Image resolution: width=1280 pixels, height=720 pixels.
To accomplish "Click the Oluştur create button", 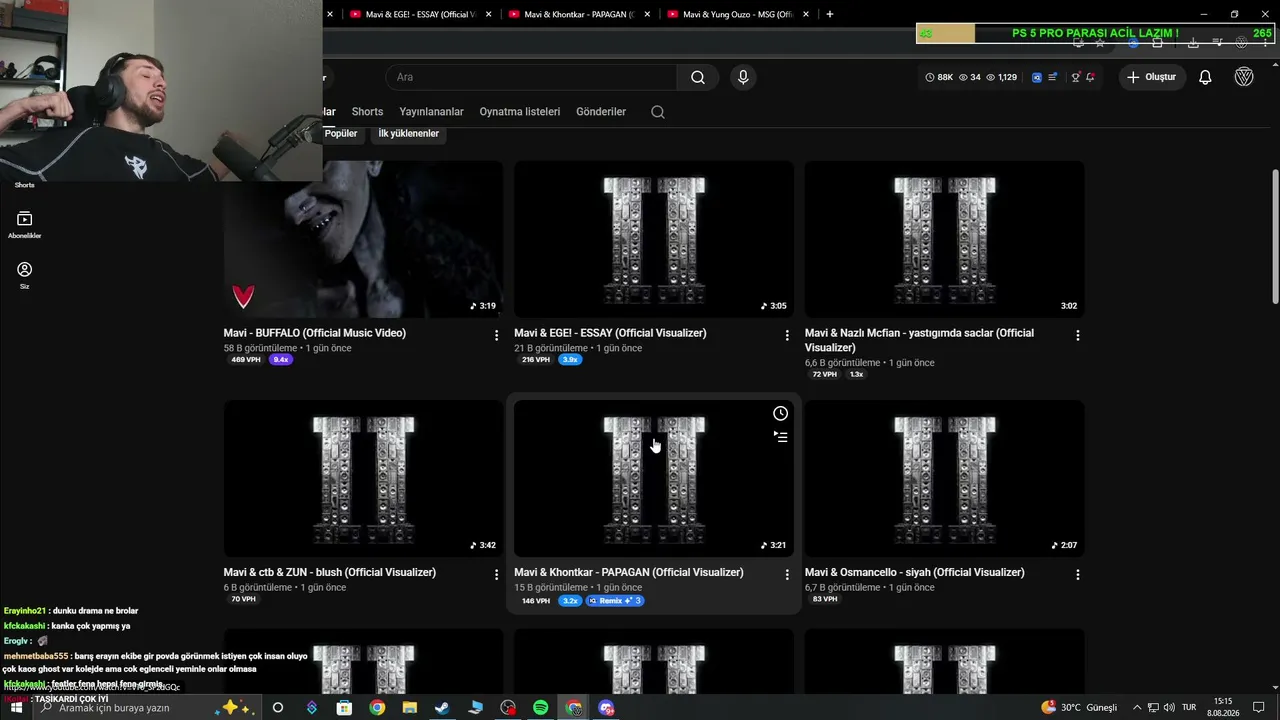I will 1152,77.
